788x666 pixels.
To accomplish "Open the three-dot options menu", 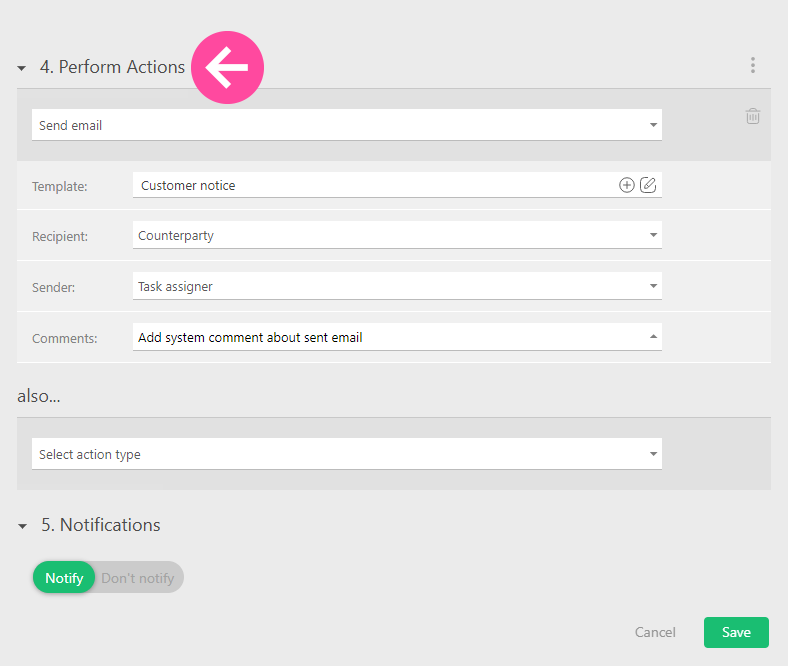I will pyautogui.click(x=752, y=66).
